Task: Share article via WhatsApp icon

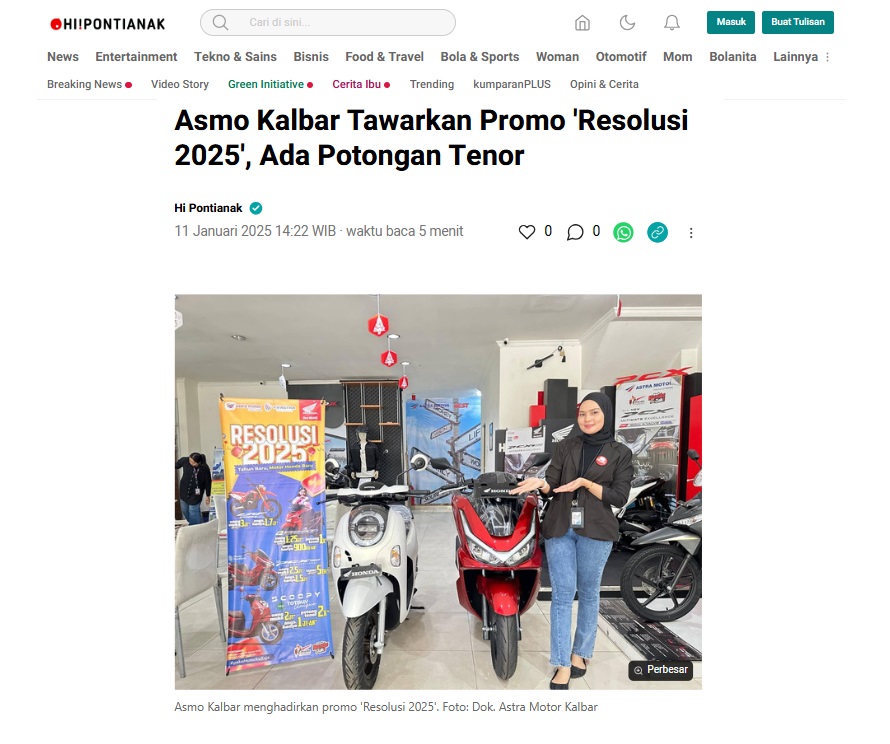Action: (x=623, y=232)
